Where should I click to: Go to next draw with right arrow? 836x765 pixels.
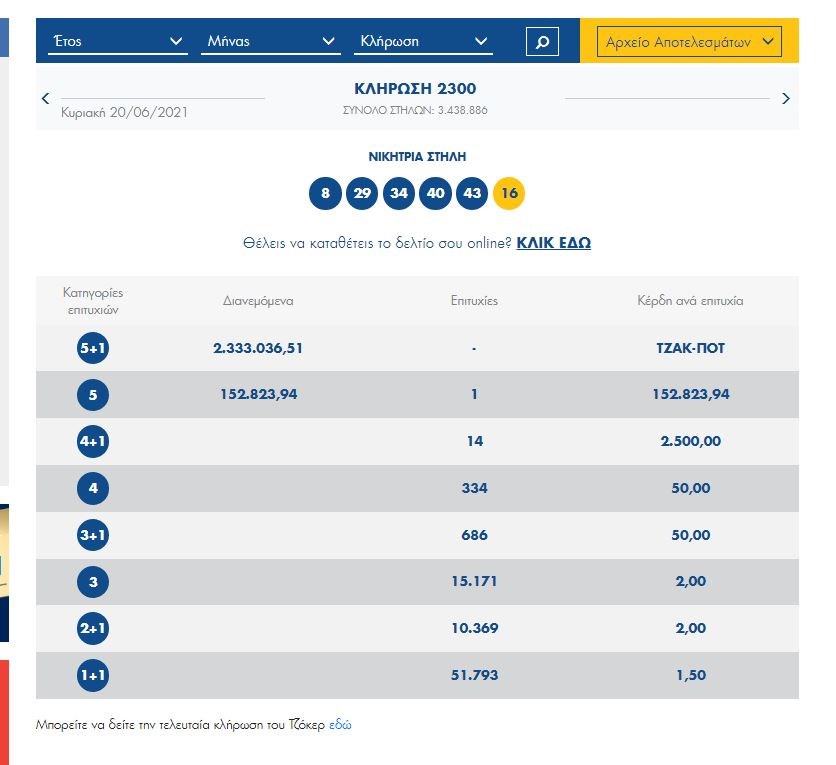(x=785, y=98)
